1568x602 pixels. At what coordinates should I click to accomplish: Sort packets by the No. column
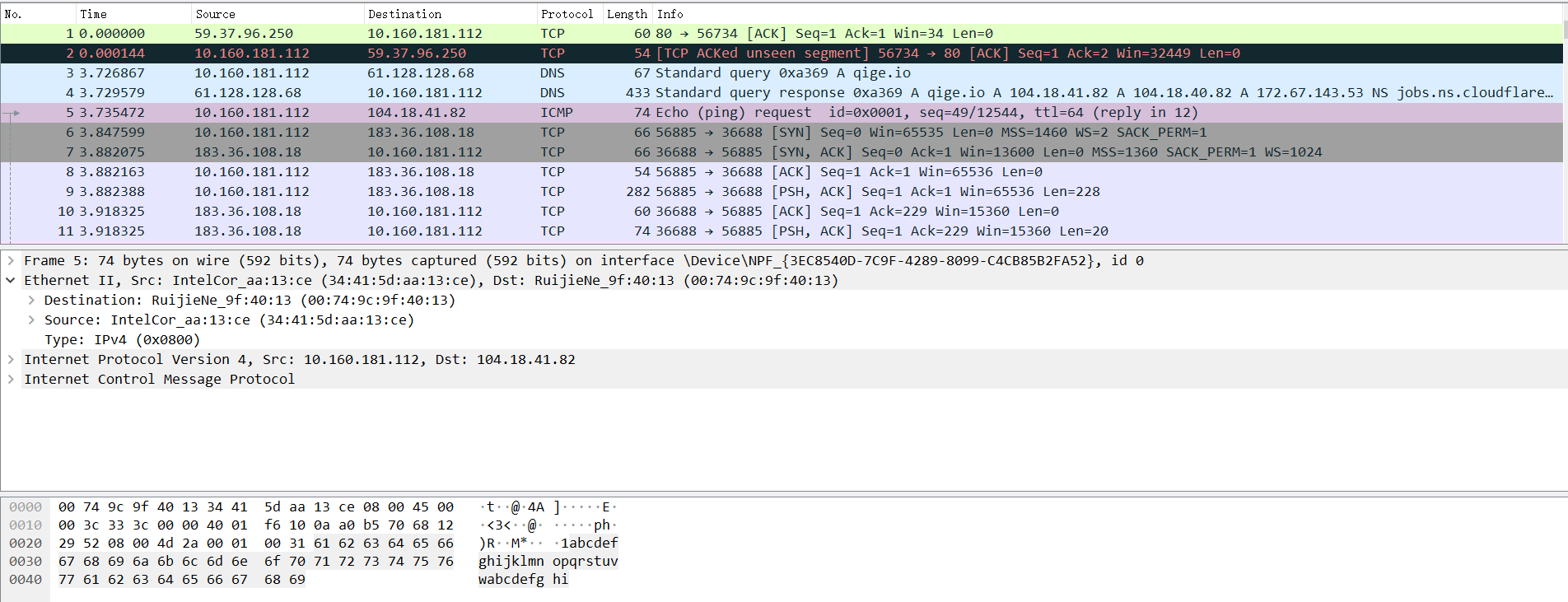[x=38, y=14]
